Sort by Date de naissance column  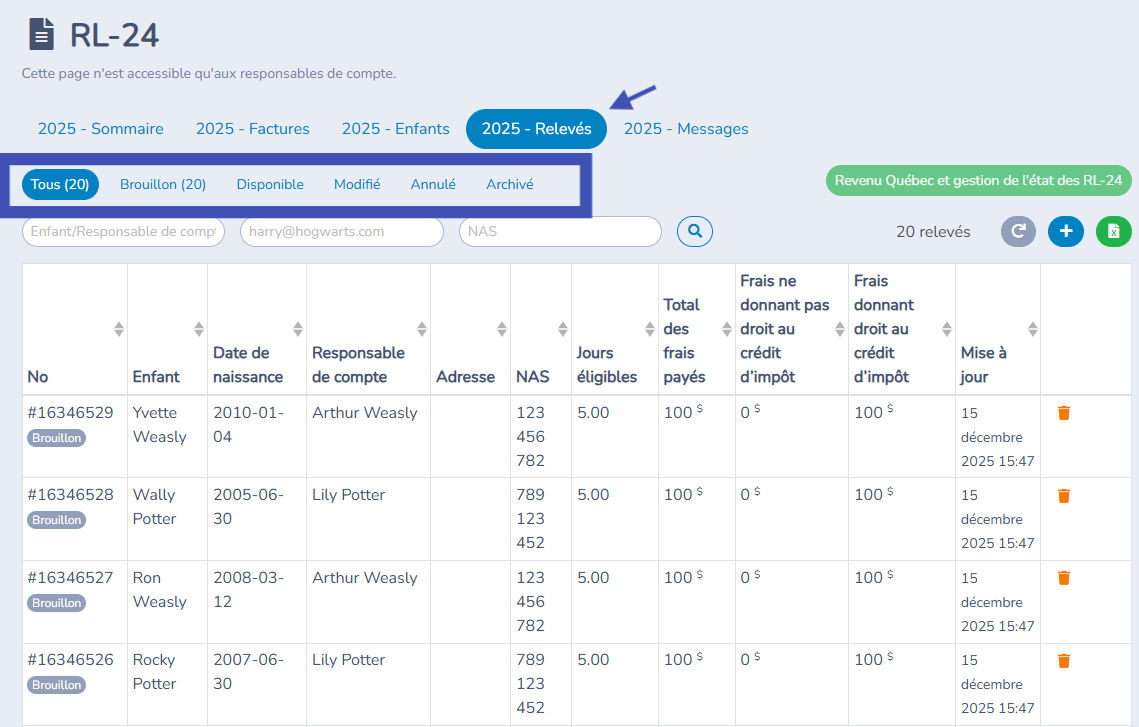click(297, 329)
